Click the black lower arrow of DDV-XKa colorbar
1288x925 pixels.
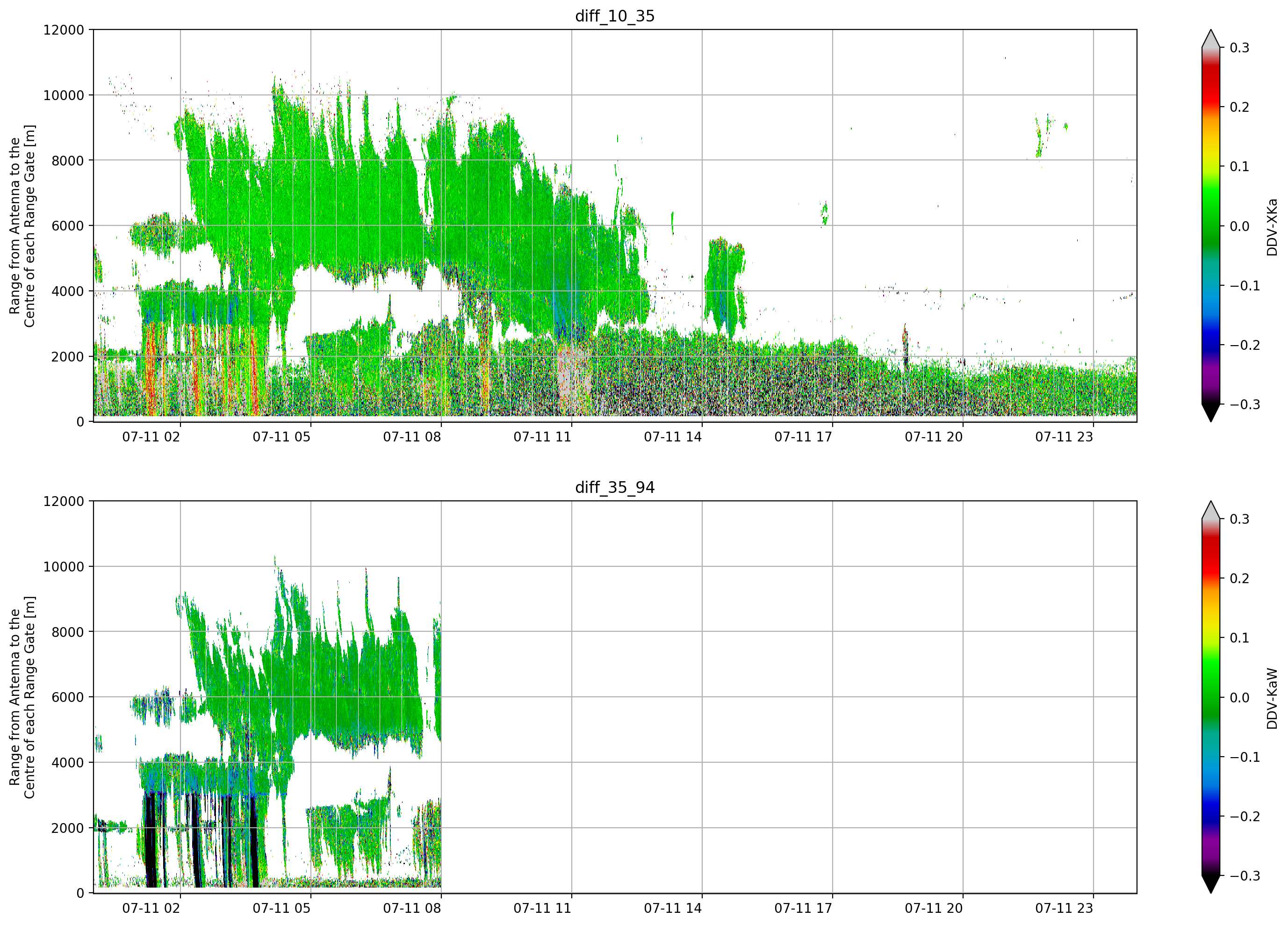point(1211,412)
